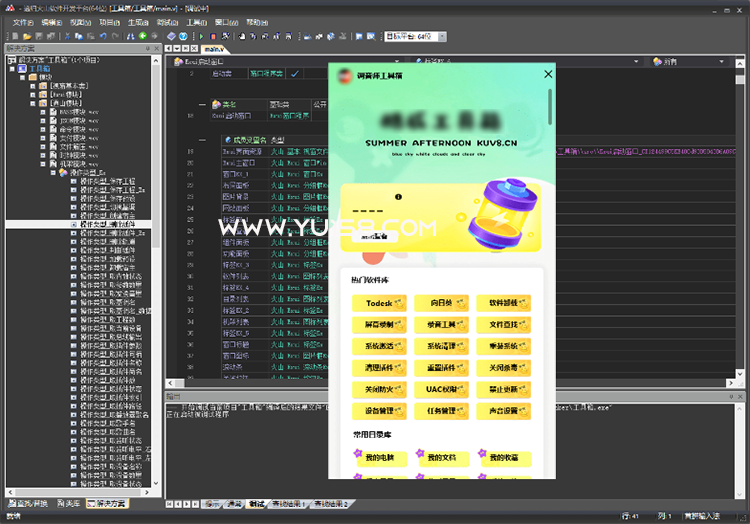Click the 任务管理 button
The height and width of the screenshot is (524, 750).
pos(441,411)
